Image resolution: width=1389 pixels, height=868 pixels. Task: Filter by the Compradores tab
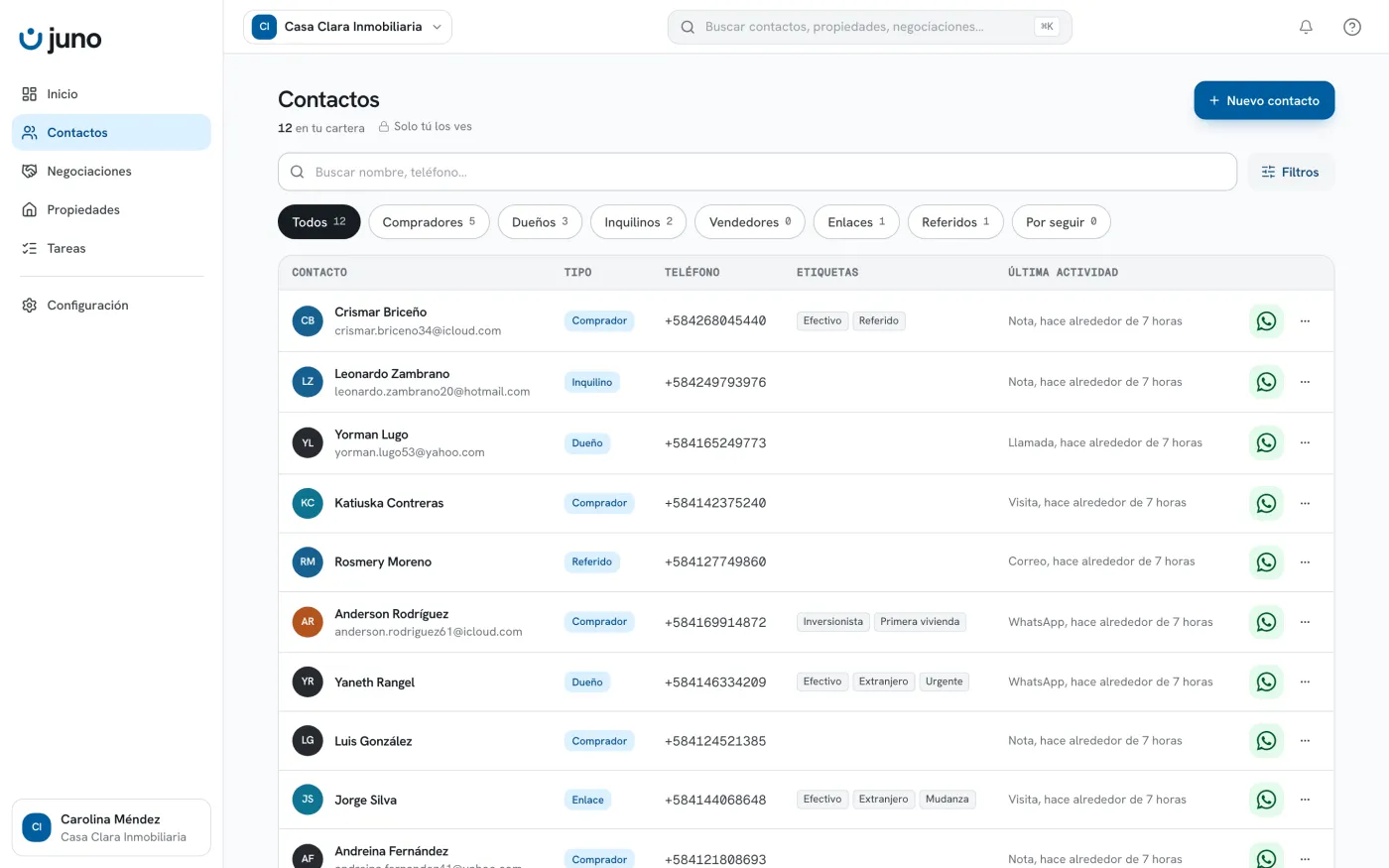point(429,222)
